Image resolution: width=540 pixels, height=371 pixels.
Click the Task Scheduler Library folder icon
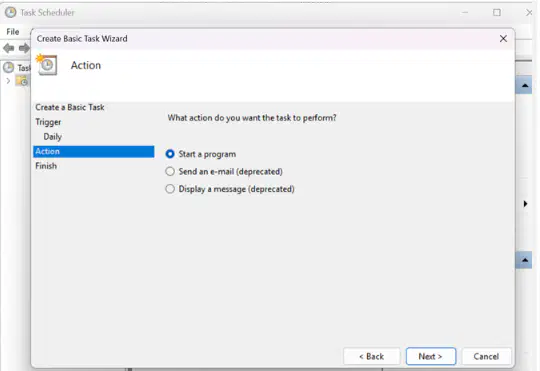pyautogui.click(x=22, y=81)
